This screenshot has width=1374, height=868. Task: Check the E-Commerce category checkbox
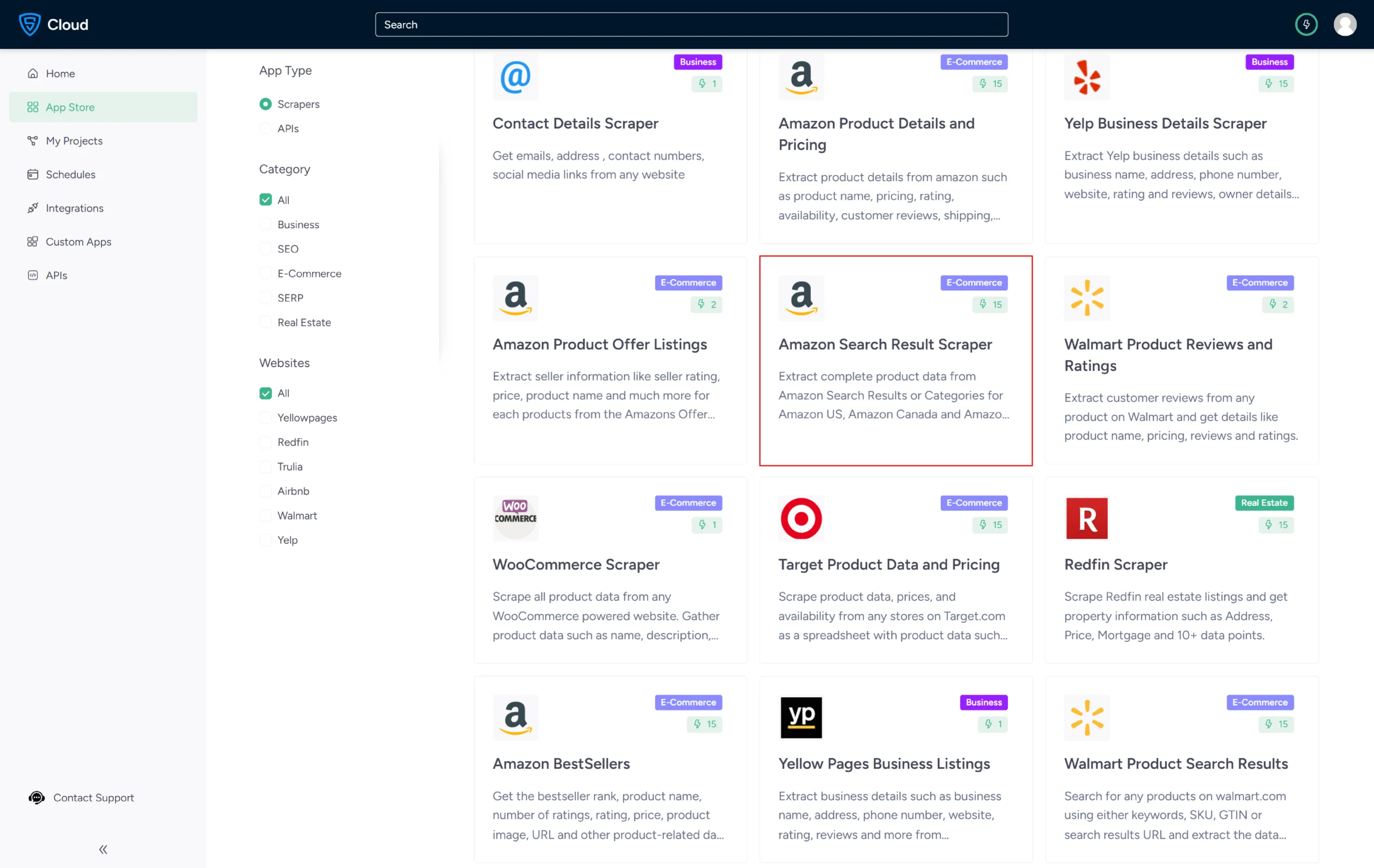coord(265,273)
